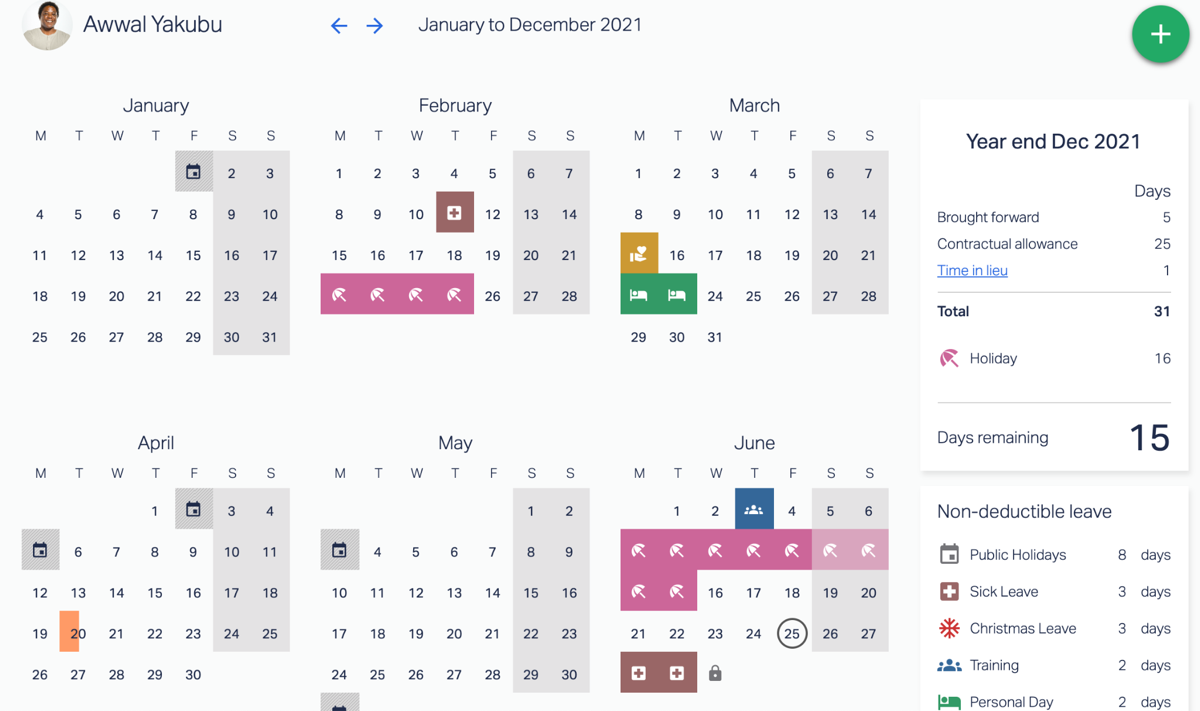This screenshot has height=711, width=1200.
Task: Open the public holiday icon on April 5
Action: [x=40, y=550]
